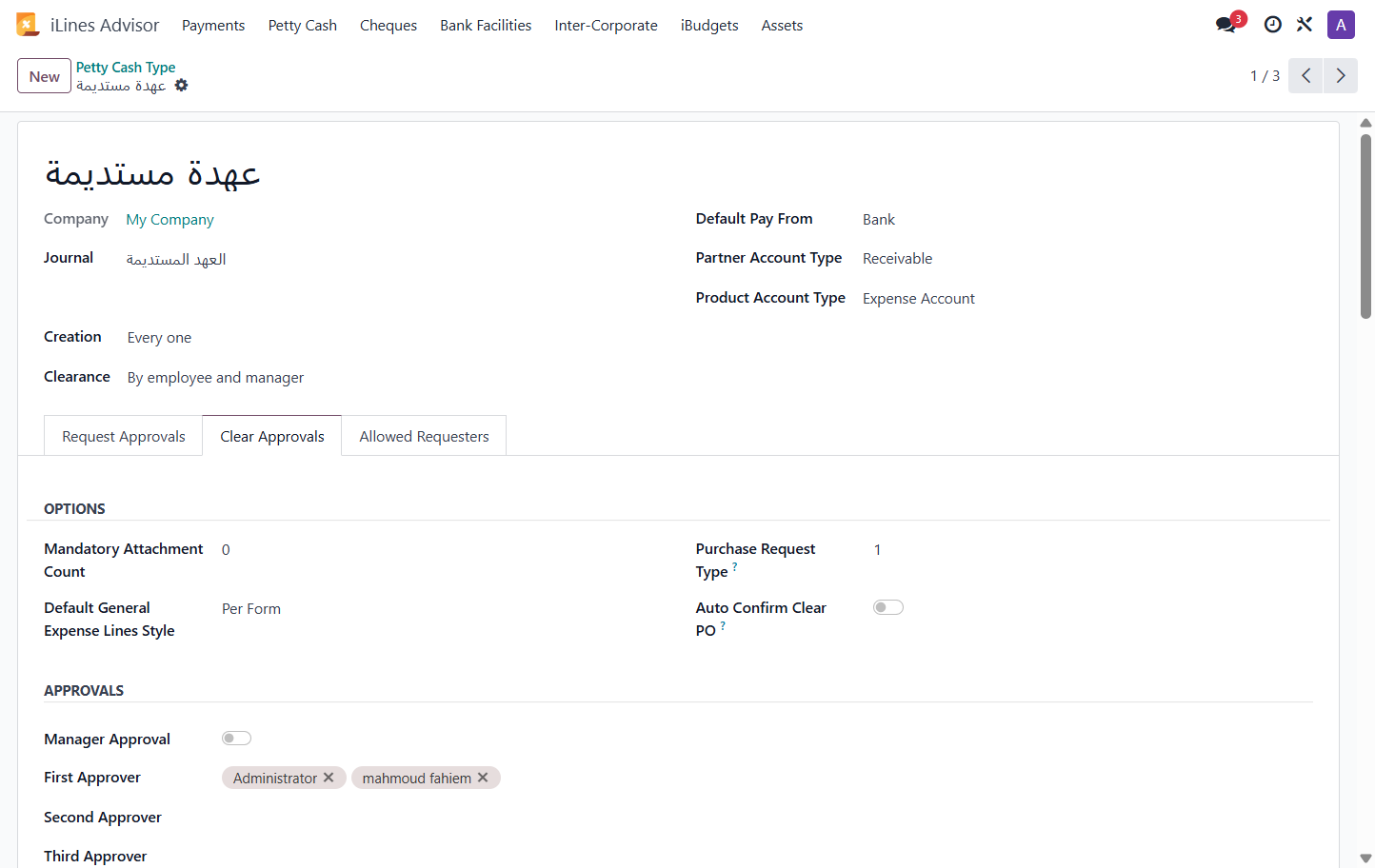The height and width of the screenshot is (868, 1375).
Task: Open the chat messages icon with badge
Action: 1227,25
